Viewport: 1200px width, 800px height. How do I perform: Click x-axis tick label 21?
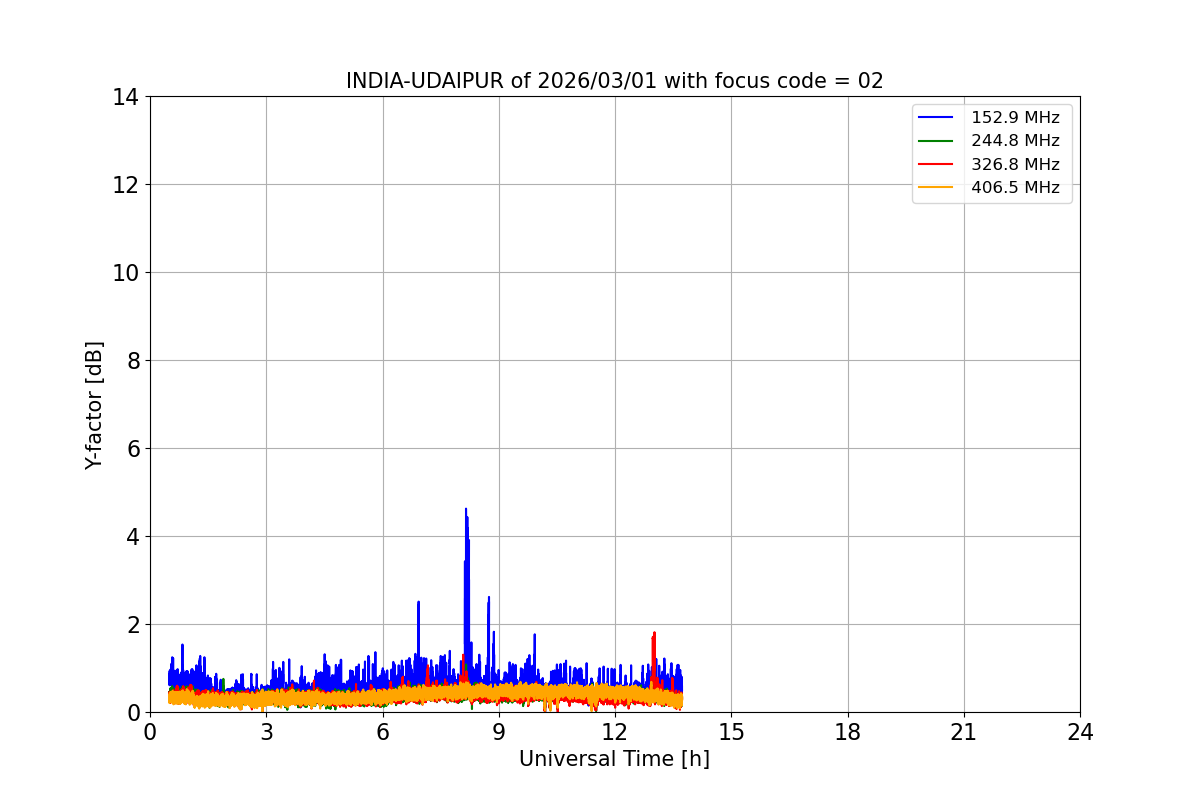click(x=964, y=732)
